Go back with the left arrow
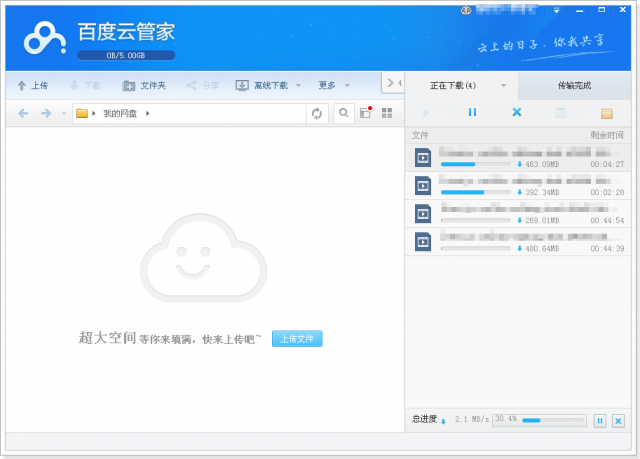Viewport: 640px width, 459px height. pos(23,113)
